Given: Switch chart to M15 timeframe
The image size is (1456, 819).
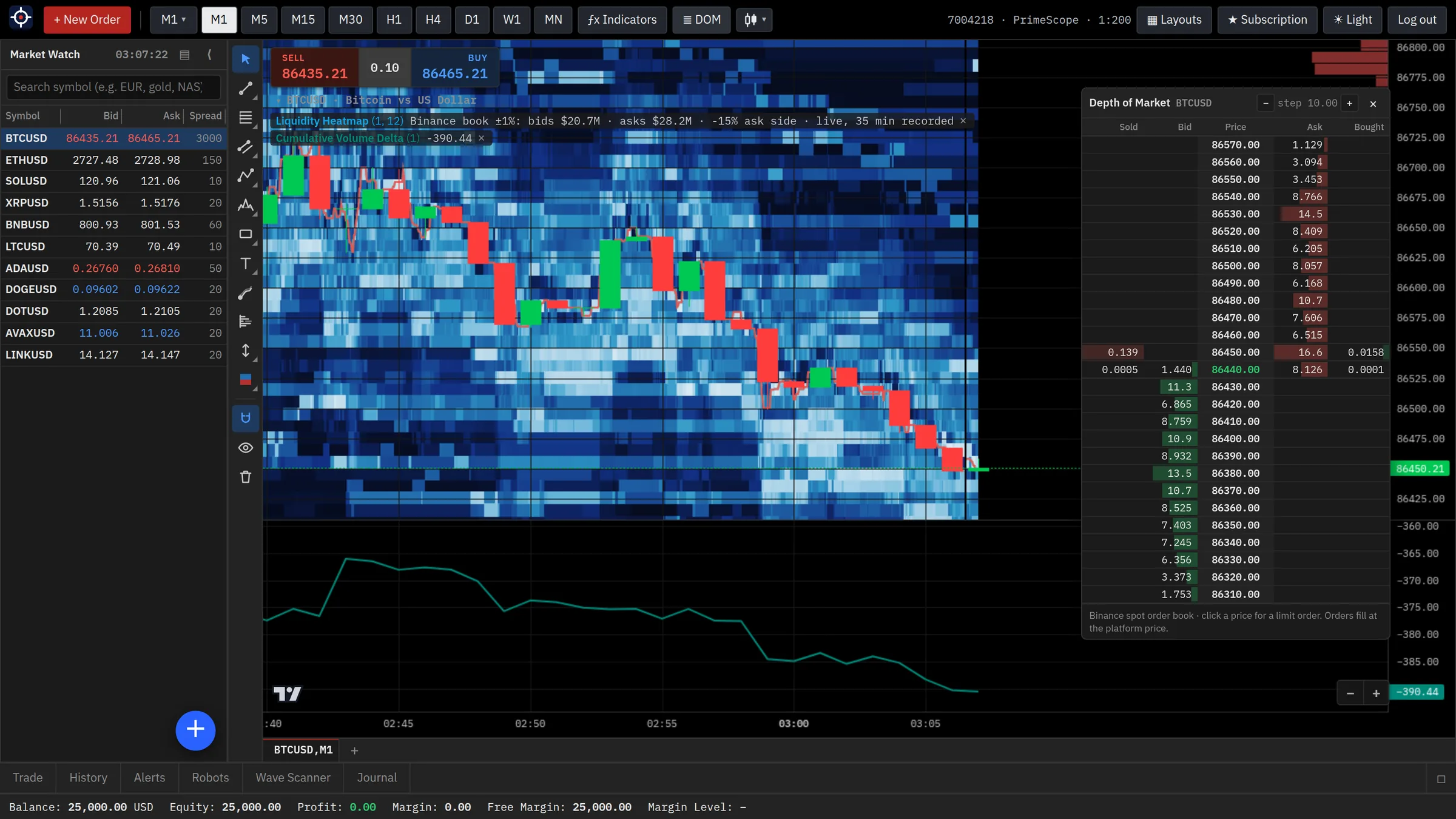Looking at the screenshot, I should 303,19.
